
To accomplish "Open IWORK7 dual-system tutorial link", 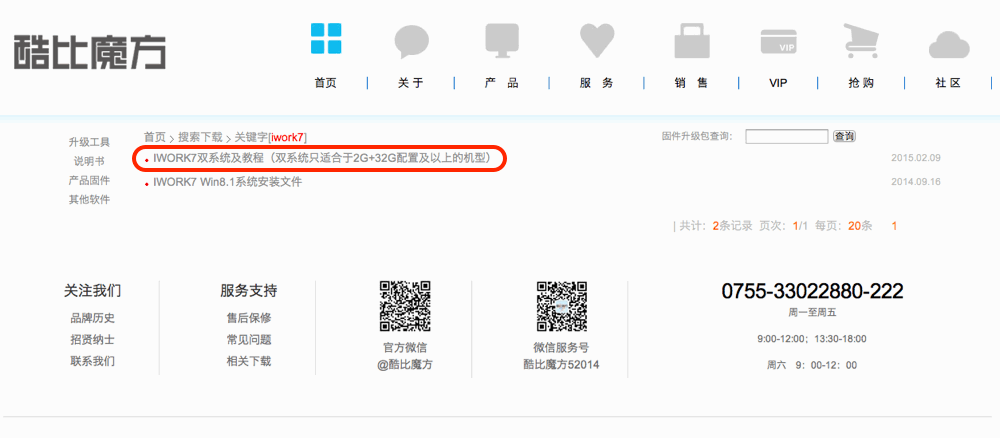I will [x=321, y=158].
